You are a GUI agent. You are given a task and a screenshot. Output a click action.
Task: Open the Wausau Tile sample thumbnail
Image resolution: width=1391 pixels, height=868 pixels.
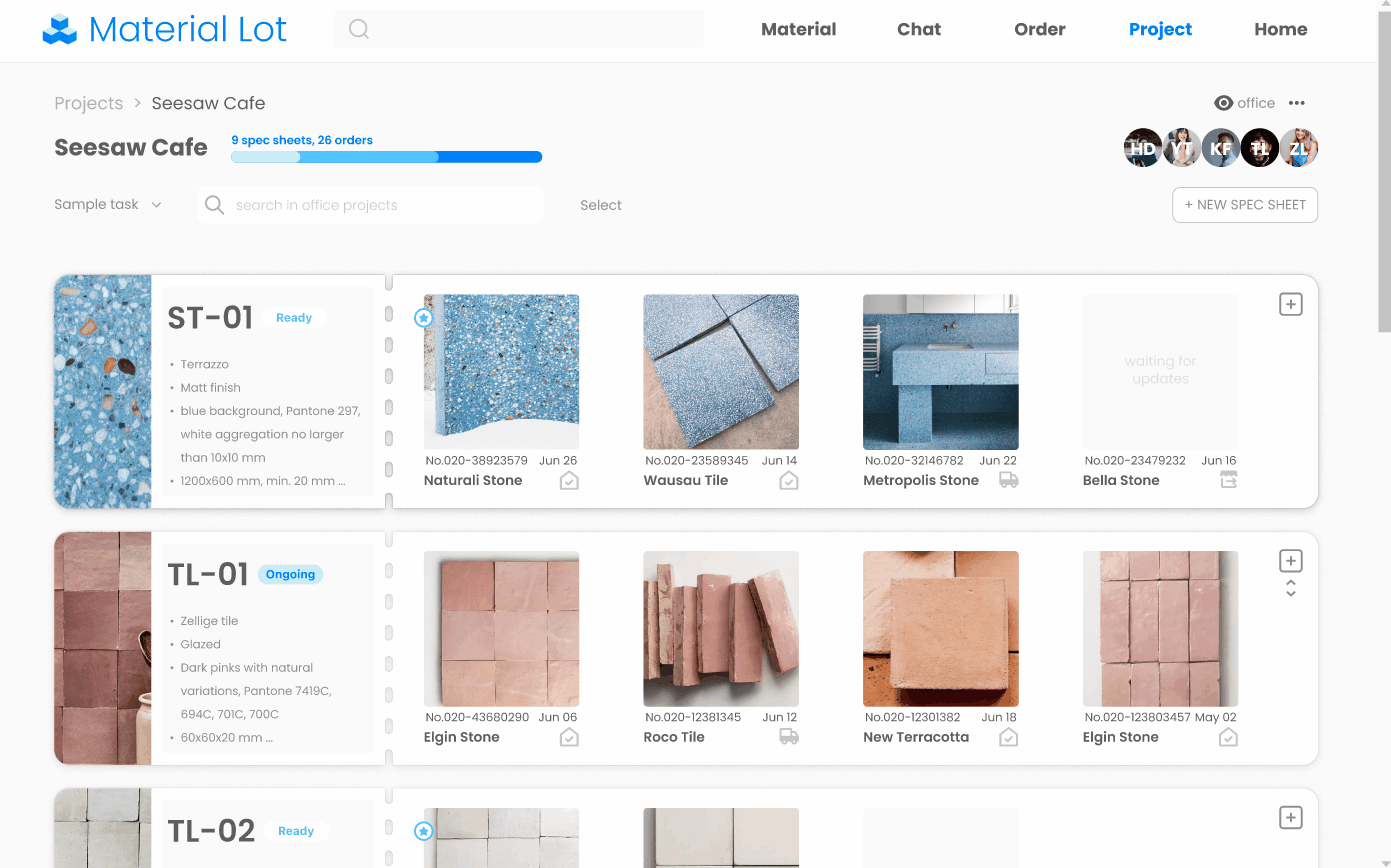pyautogui.click(x=721, y=371)
